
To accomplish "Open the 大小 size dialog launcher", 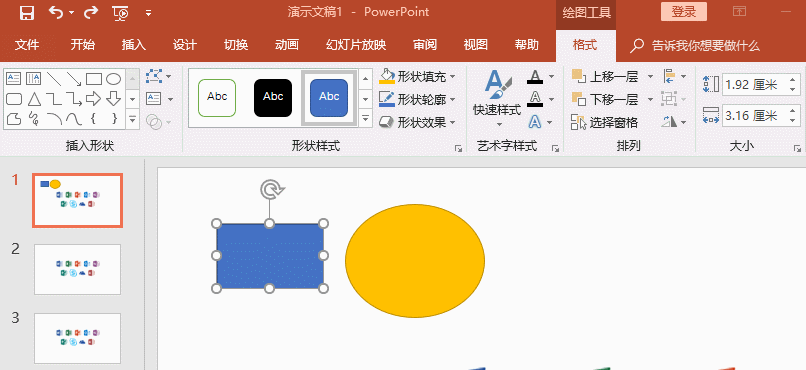I will (x=797, y=149).
